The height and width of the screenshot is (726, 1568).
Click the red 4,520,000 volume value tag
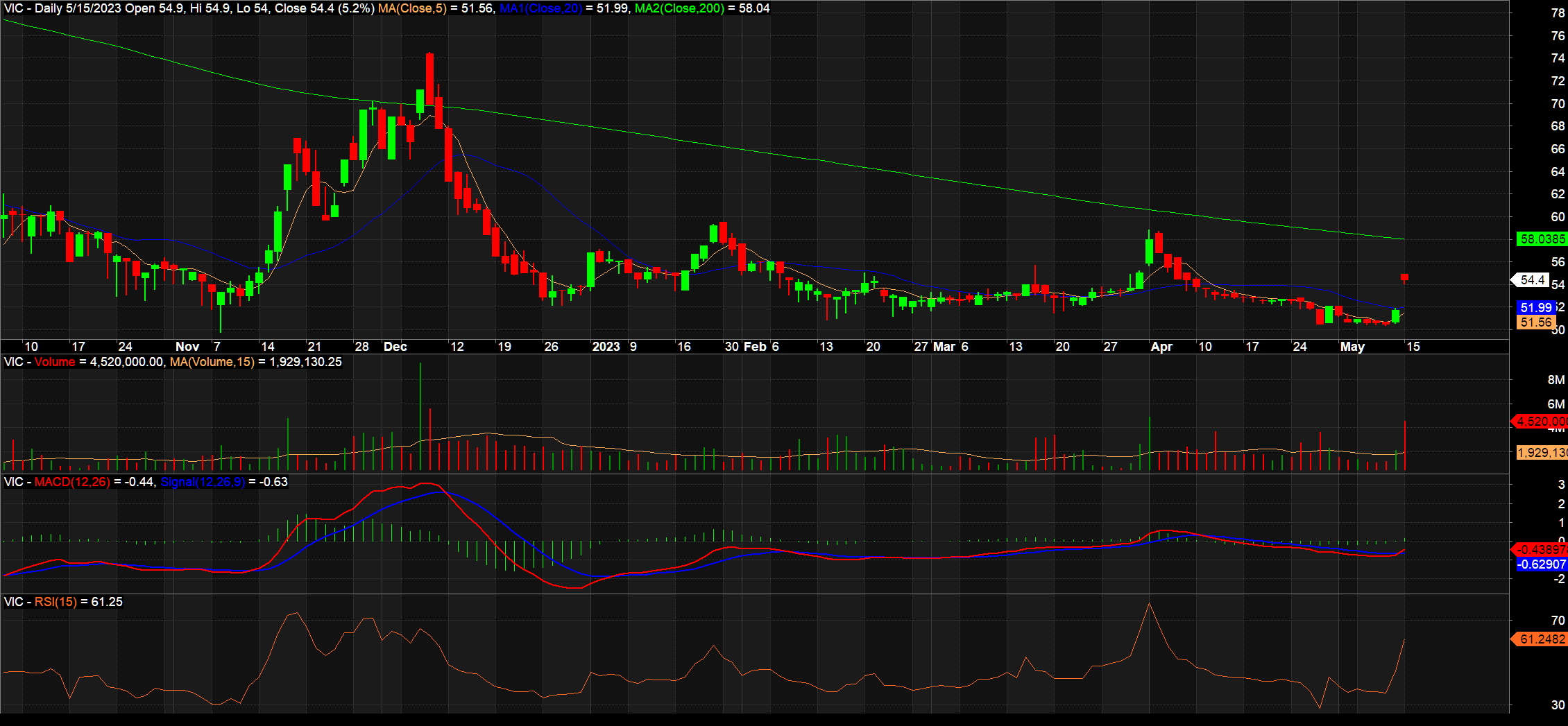[x=1541, y=421]
